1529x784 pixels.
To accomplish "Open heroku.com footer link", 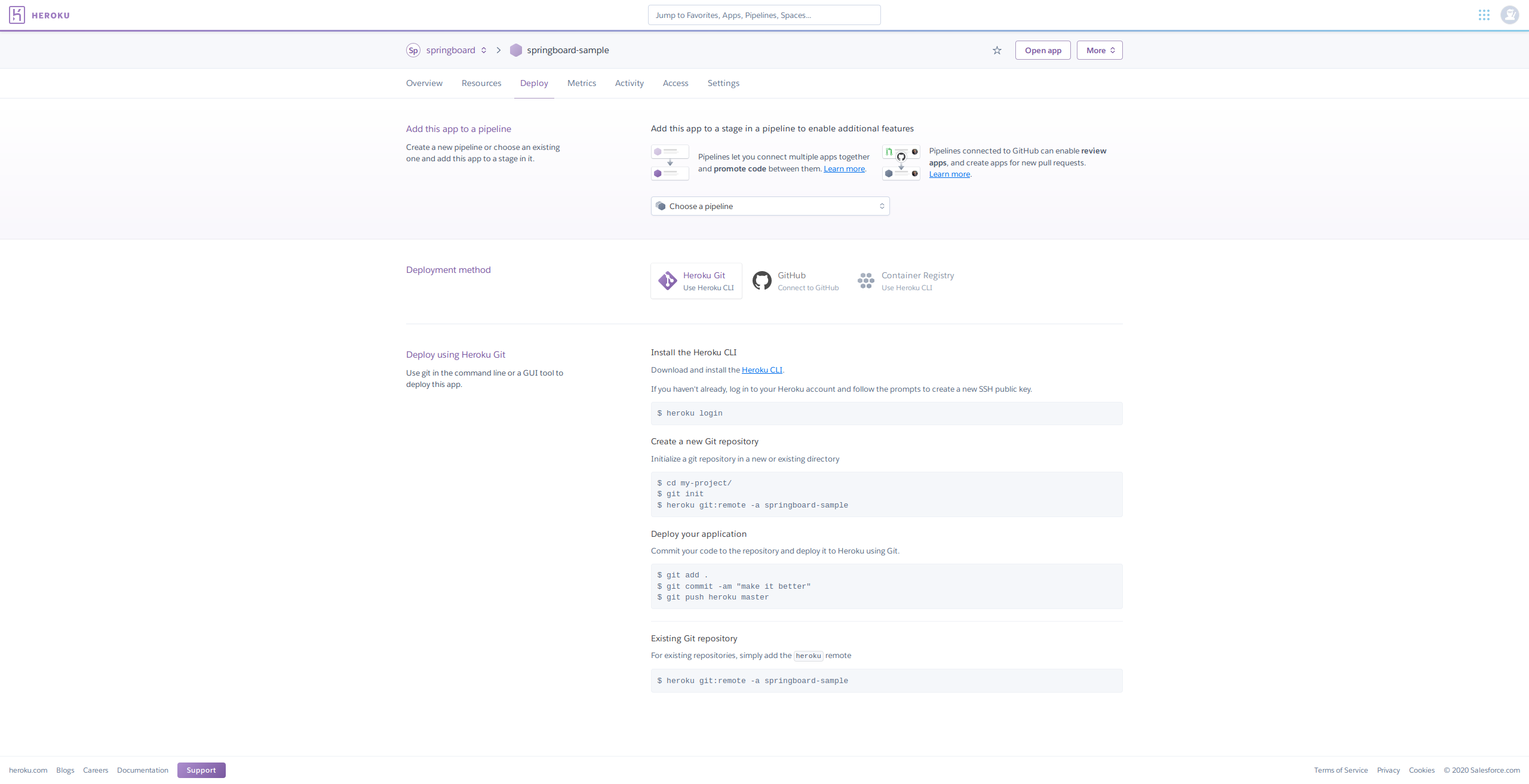I will [x=28, y=770].
